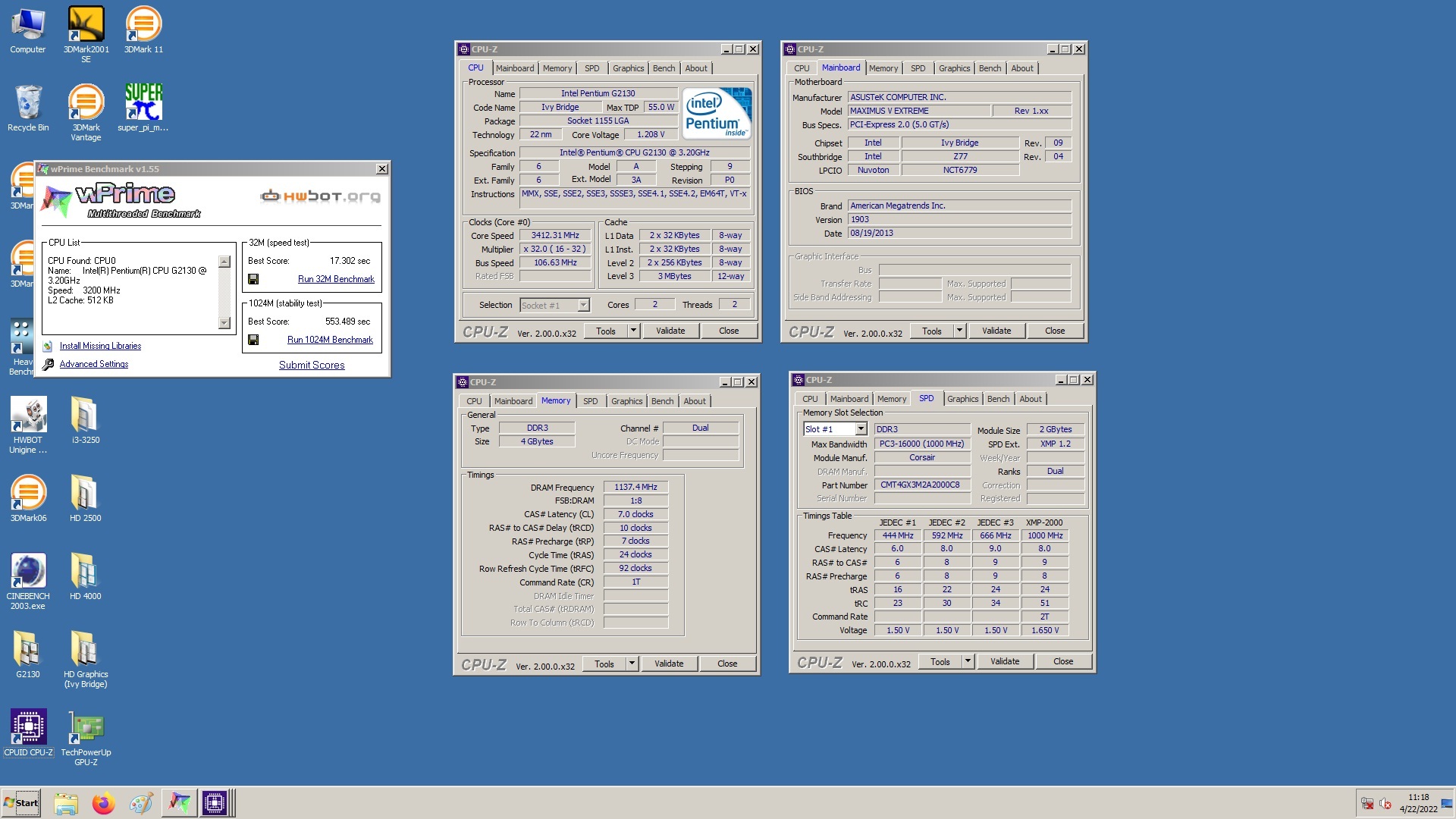This screenshot has width=1456, height=819.
Task: Open HD Graphics (Ivy Bridge) folder
Action: pos(86,659)
